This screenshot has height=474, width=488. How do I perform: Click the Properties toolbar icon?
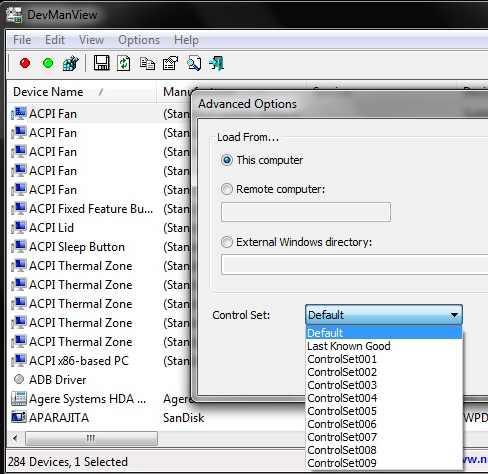[x=170, y=63]
